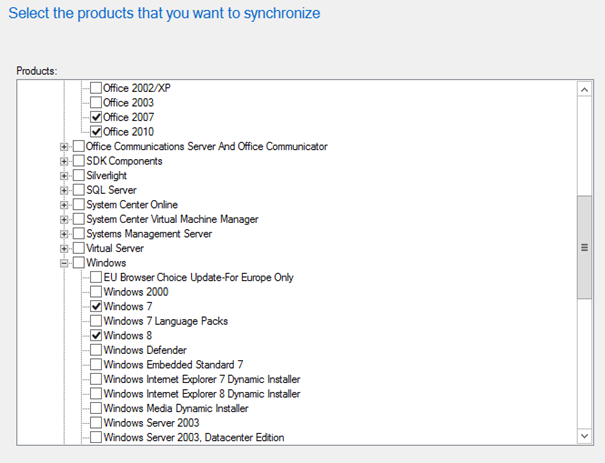Expand the Silverlight node
This screenshot has width=605, height=463.
64,176
